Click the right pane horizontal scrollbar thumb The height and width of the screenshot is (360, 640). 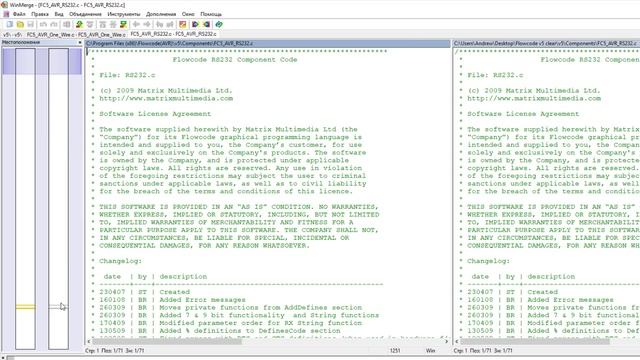[x=535, y=341]
